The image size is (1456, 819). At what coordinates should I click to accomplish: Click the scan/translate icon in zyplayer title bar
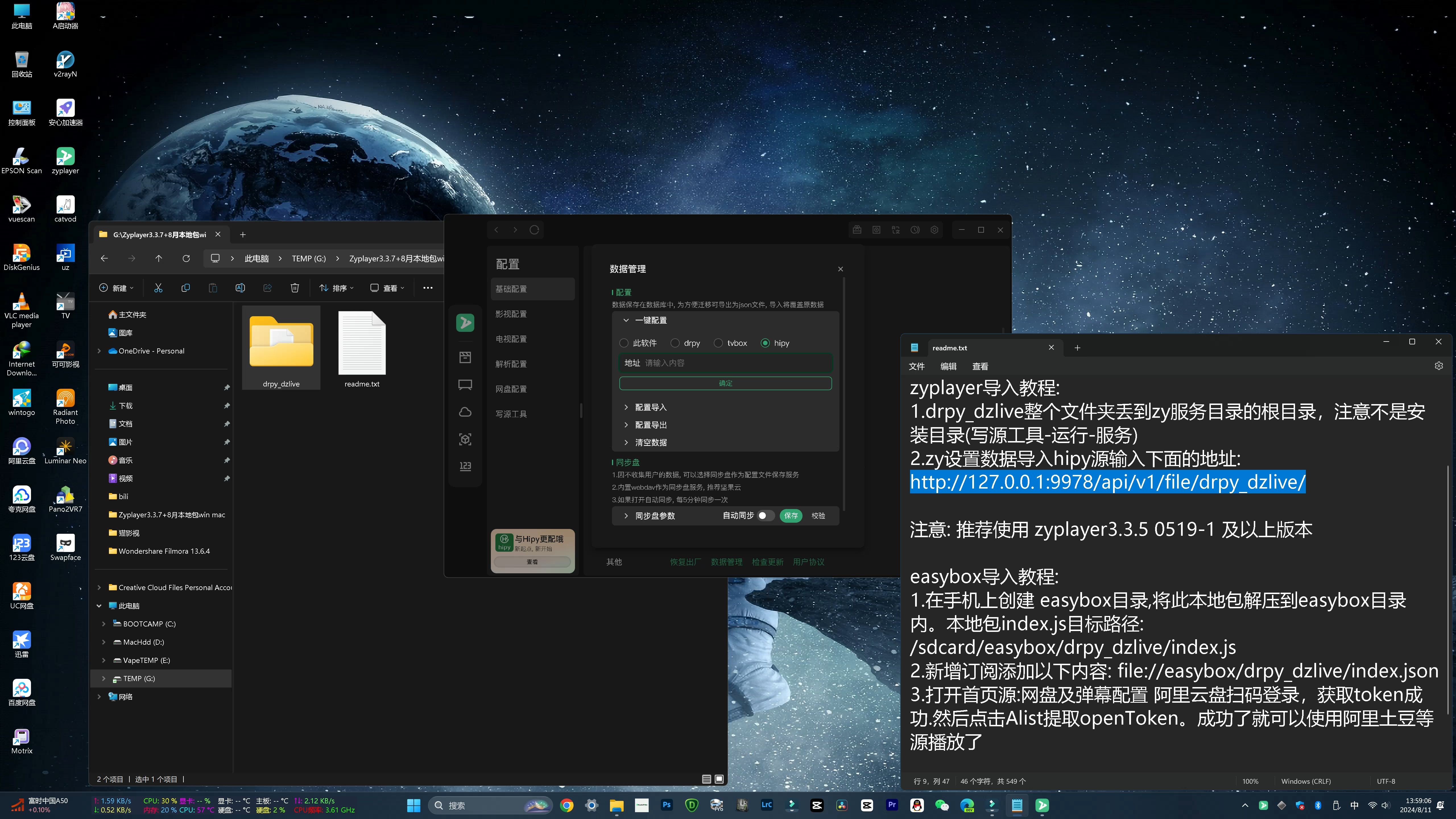(896, 230)
